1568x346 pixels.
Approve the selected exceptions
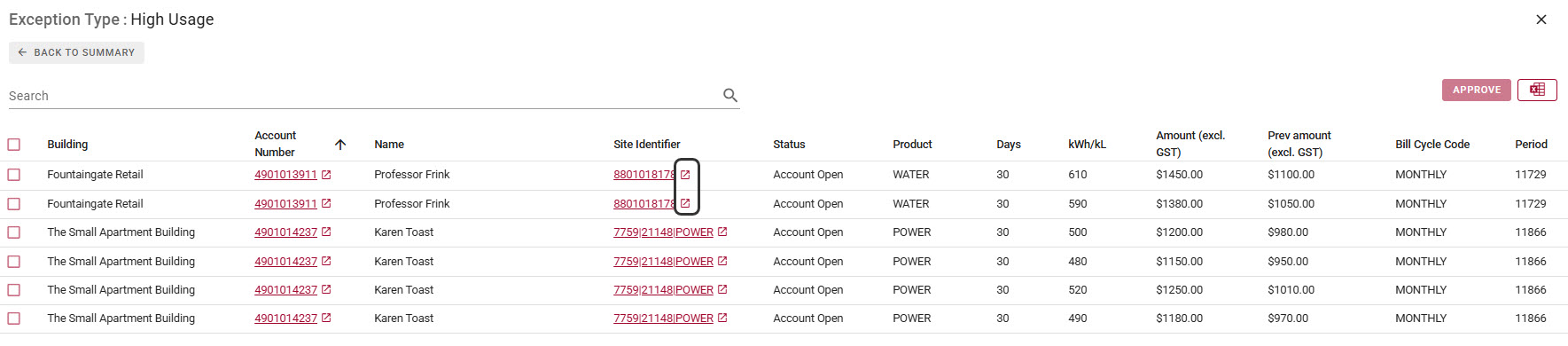coord(1476,90)
